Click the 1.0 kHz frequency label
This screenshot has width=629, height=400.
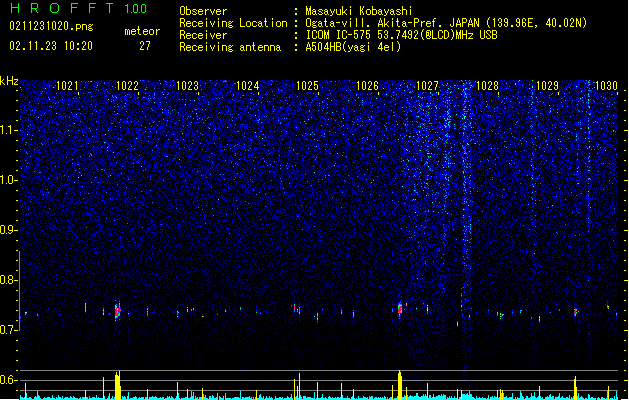point(9,180)
